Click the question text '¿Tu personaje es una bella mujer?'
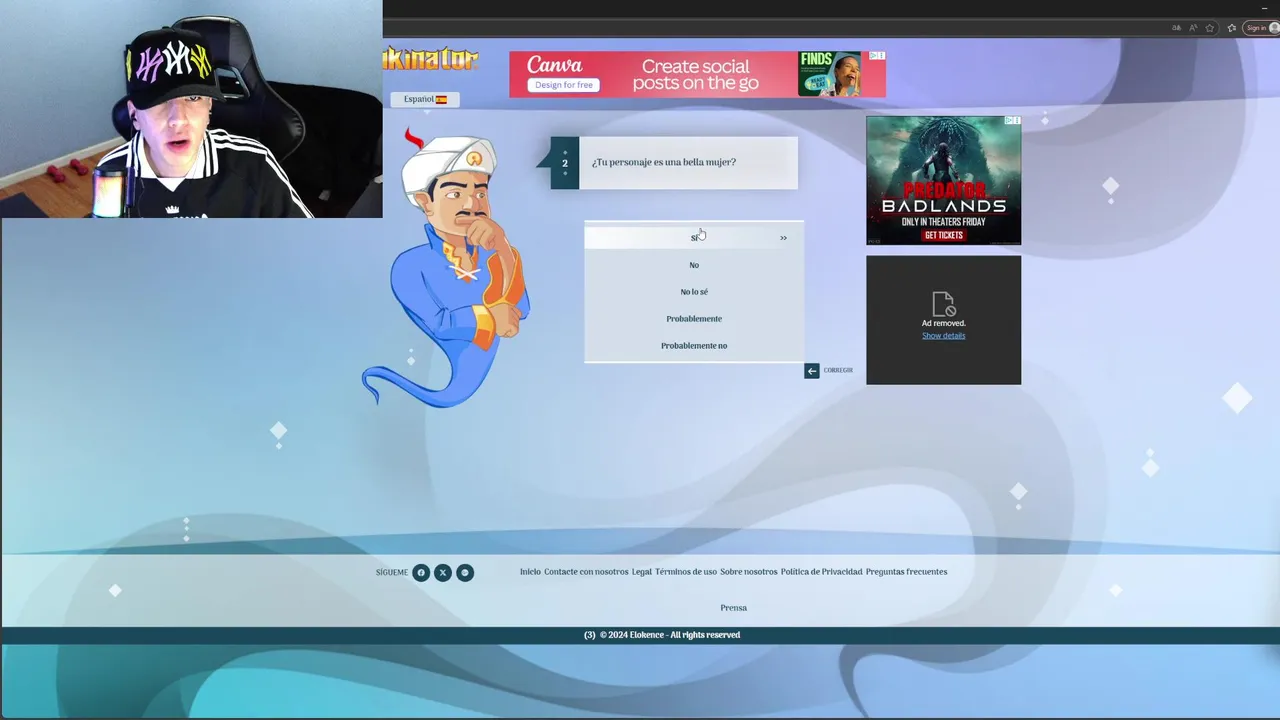The image size is (1280, 720). pyautogui.click(x=664, y=162)
